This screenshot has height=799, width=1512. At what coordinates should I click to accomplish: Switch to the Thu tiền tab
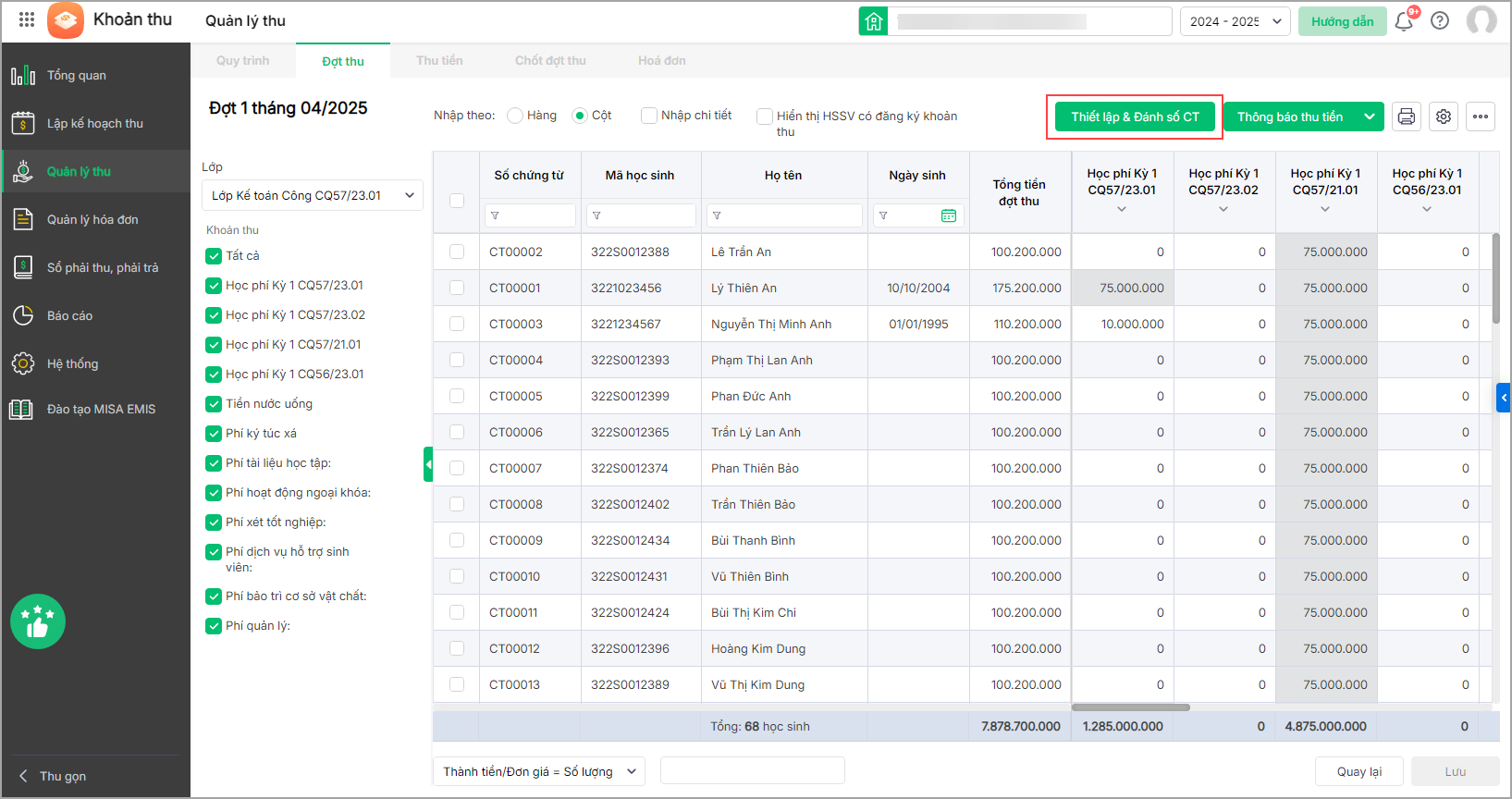(x=439, y=61)
